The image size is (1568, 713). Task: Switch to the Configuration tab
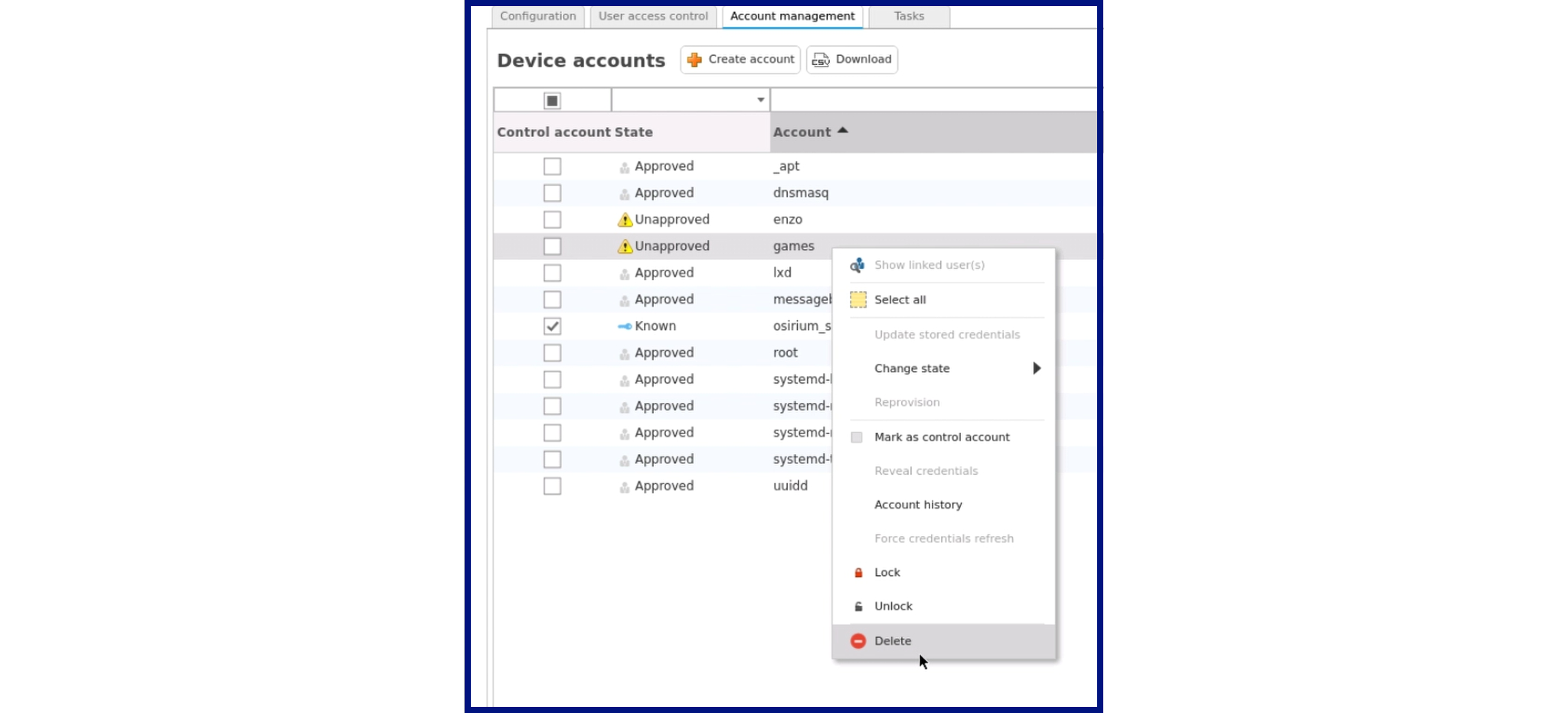538,16
